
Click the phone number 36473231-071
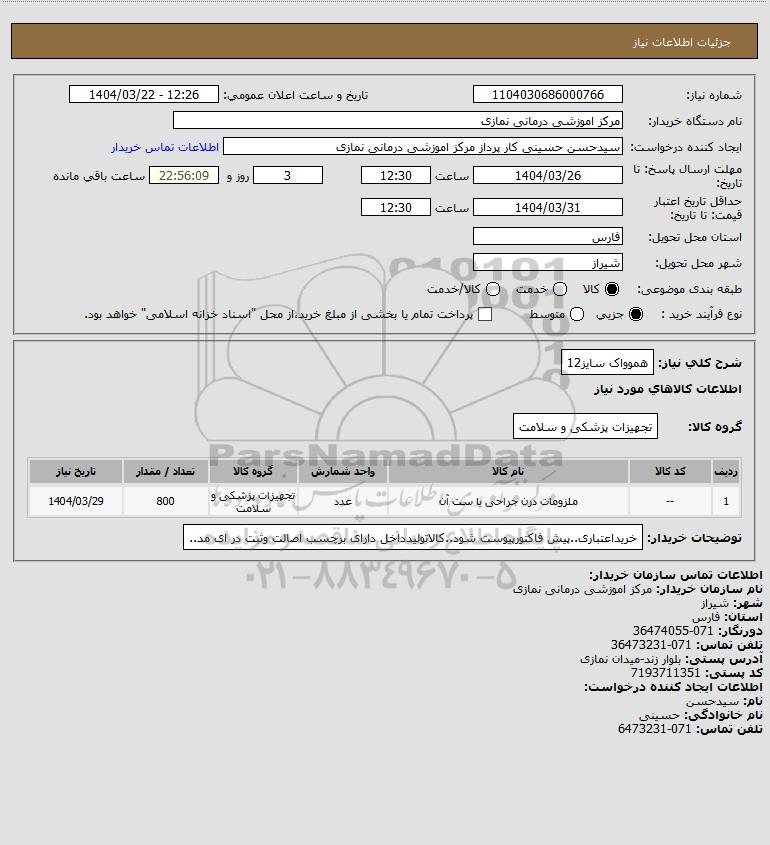(x=651, y=645)
